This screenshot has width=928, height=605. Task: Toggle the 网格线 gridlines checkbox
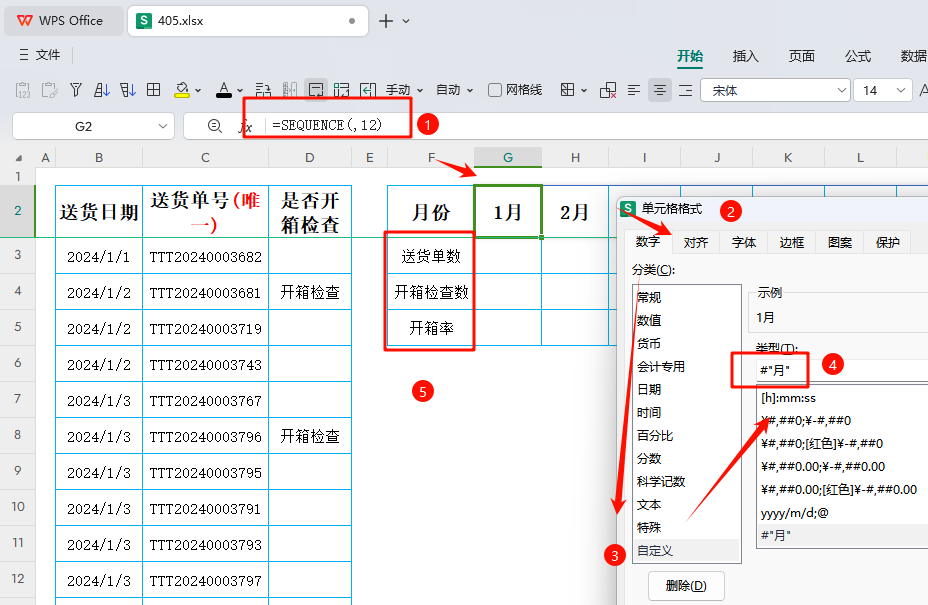click(x=495, y=90)
